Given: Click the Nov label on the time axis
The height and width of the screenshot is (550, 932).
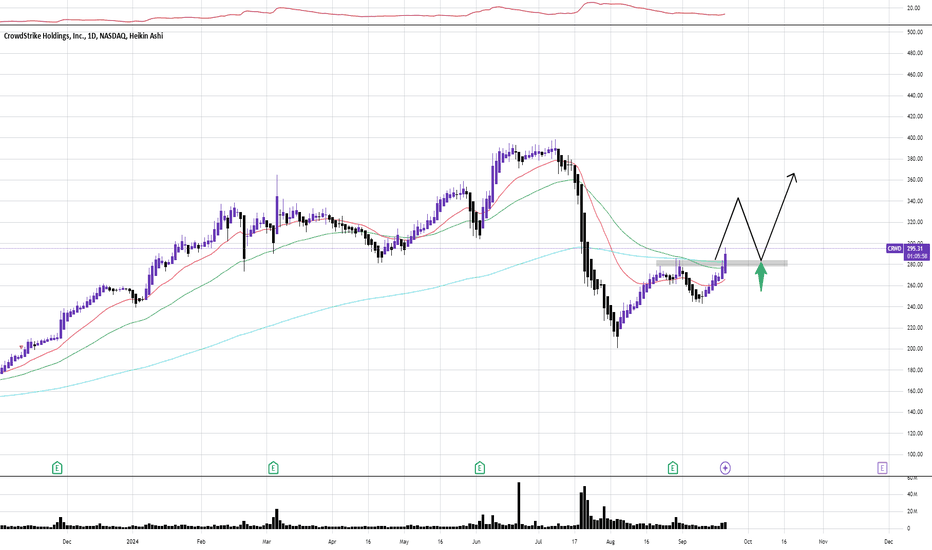Looking at the screenshot, I should coord(823,542).
